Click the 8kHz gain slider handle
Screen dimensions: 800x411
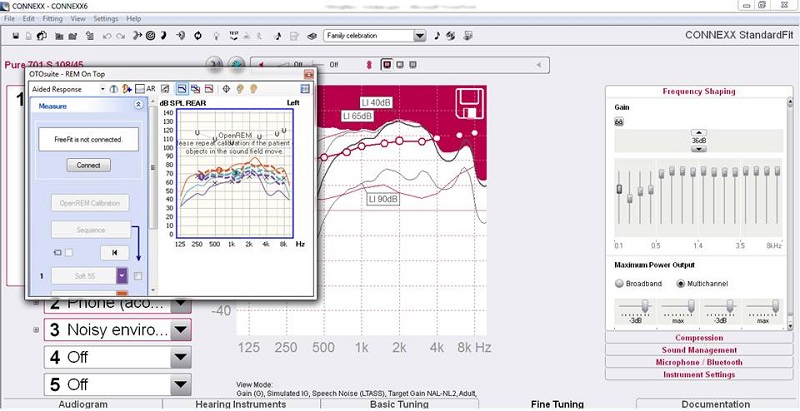click(778, 171)
